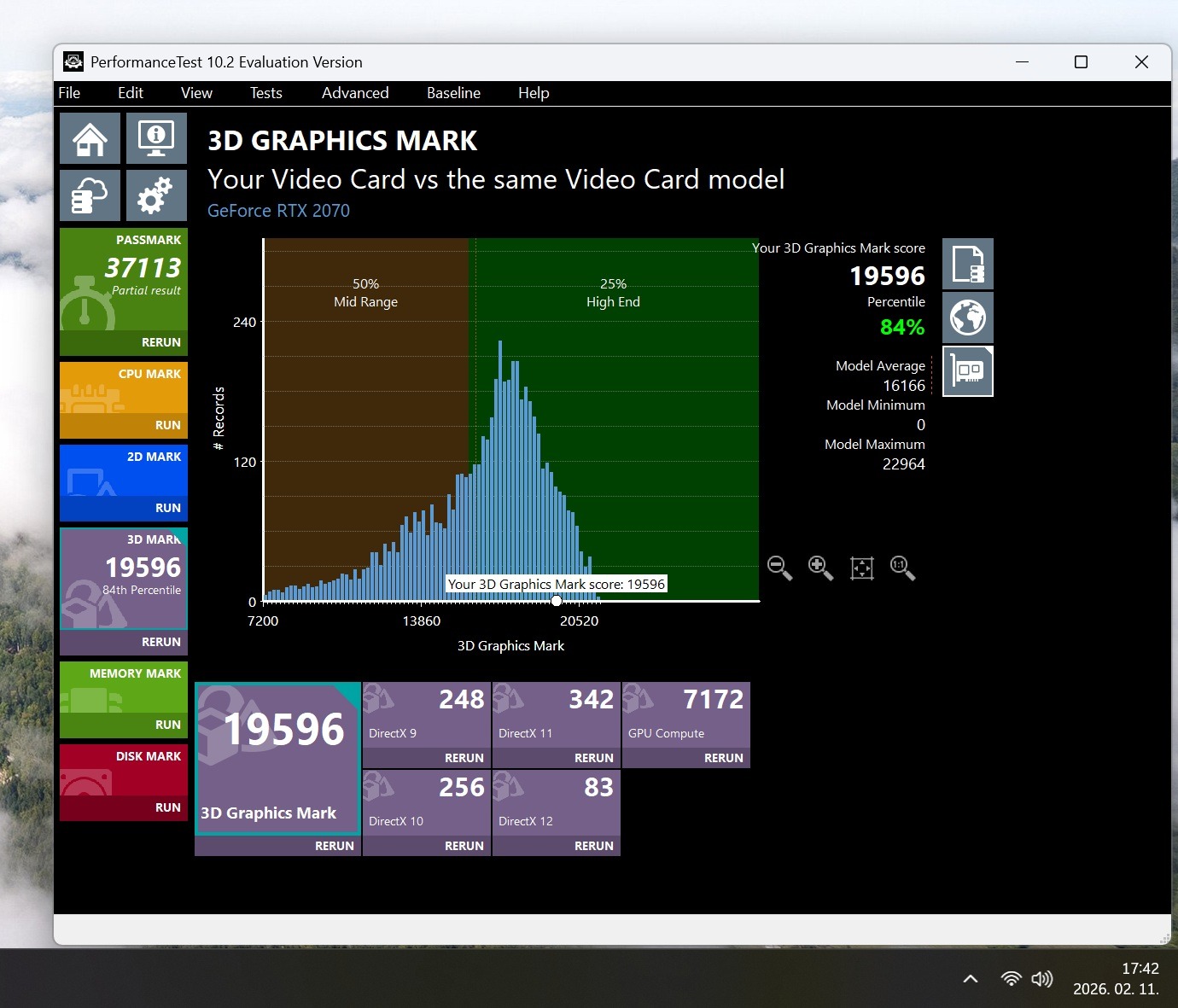Click the document results icon beside the score
The image size is (1178, 1008).
[968, 264]
